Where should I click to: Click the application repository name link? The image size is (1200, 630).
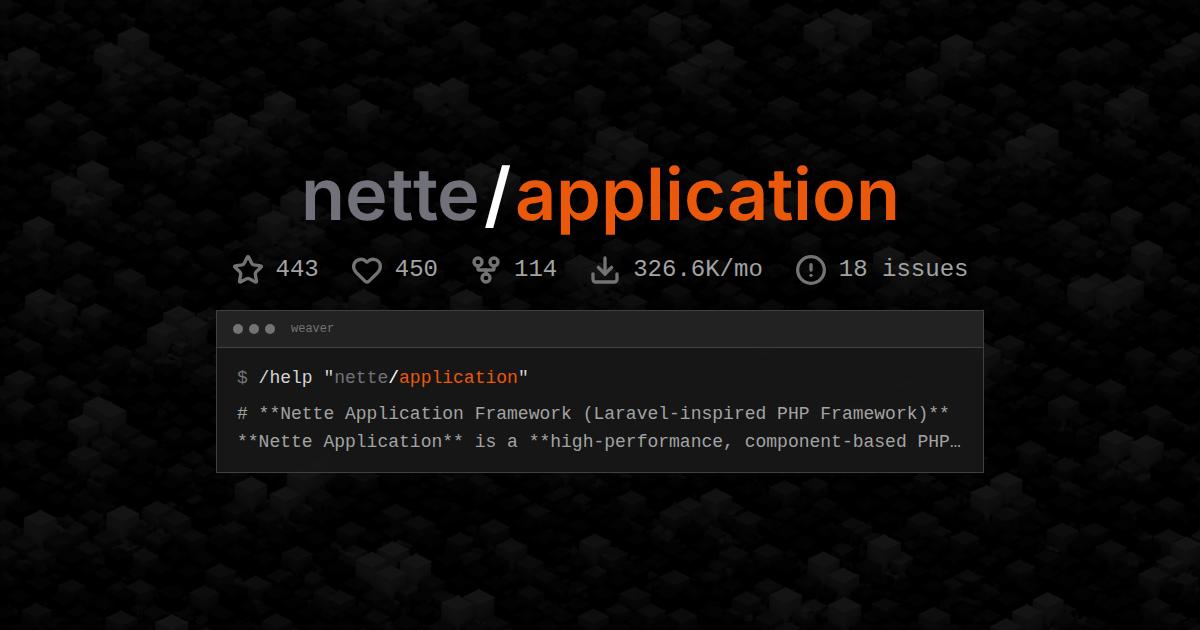[x=705, y=195]
